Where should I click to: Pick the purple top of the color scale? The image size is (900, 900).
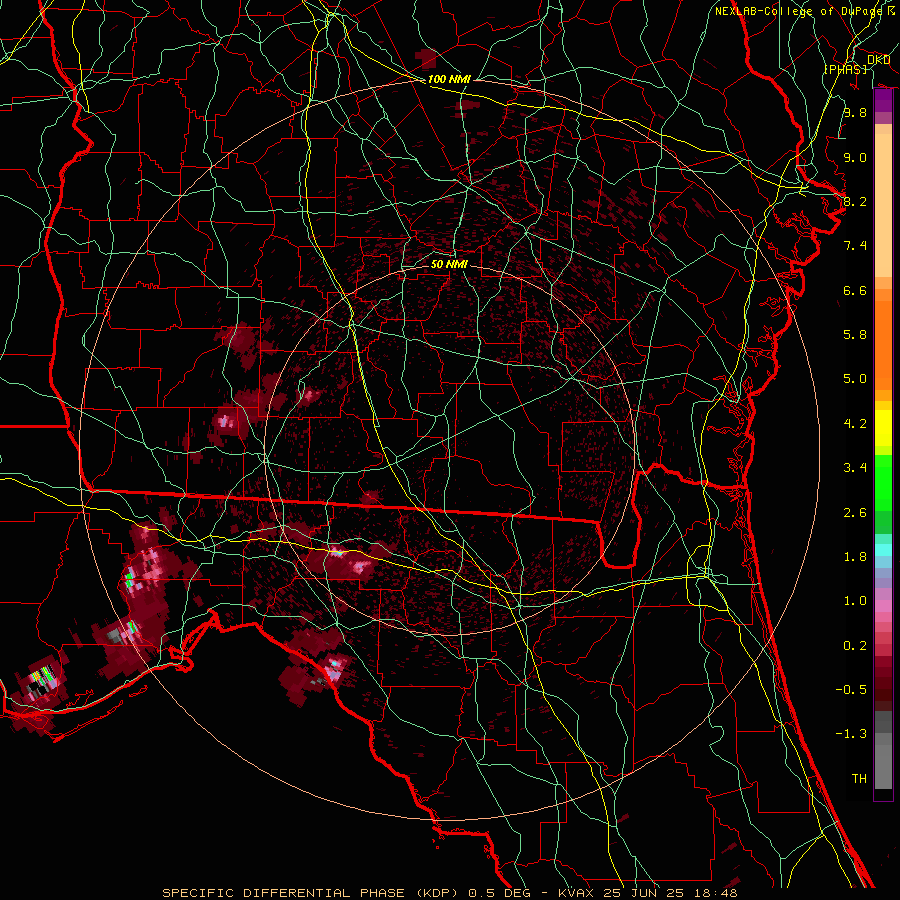(x=883, y=100)
